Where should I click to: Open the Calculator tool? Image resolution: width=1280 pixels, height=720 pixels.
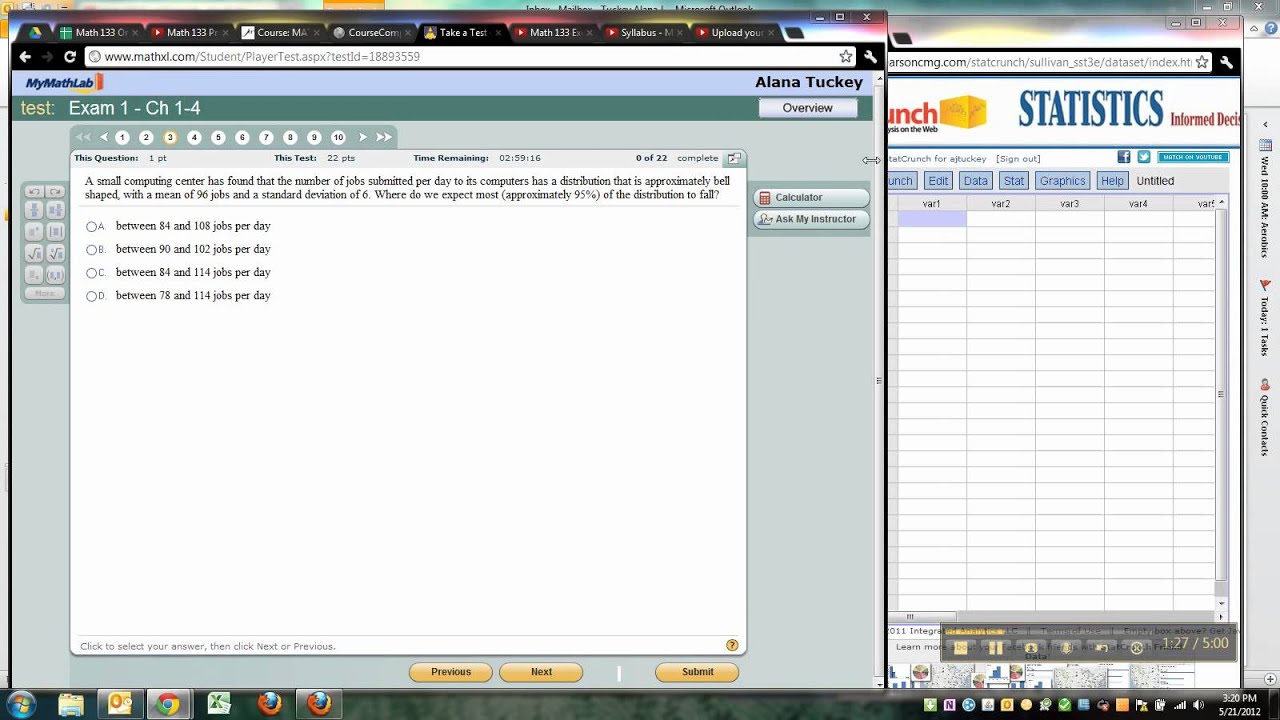coord(811,198)
